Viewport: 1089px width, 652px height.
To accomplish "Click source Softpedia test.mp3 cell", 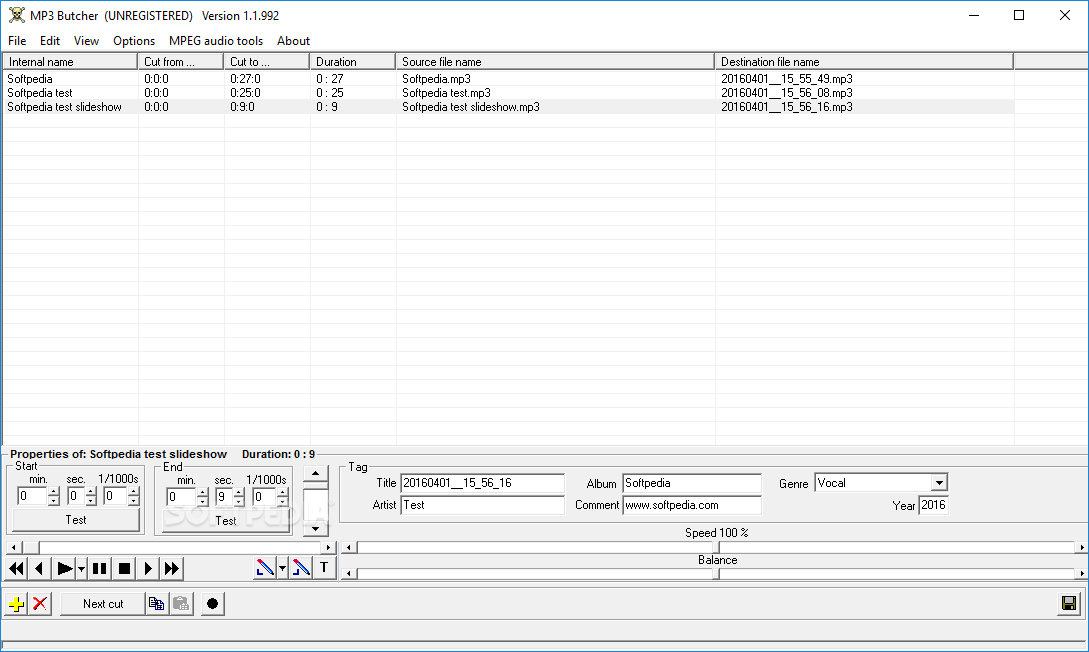I will [446, 93].
